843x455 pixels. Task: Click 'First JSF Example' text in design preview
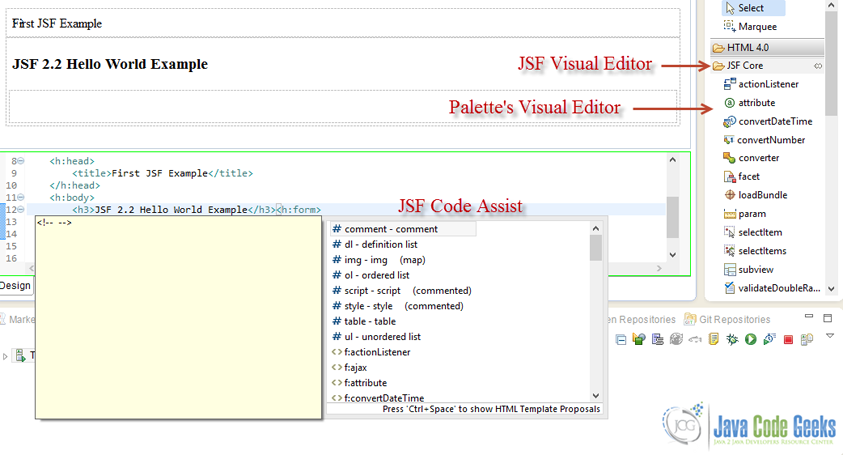pos(57,24)
